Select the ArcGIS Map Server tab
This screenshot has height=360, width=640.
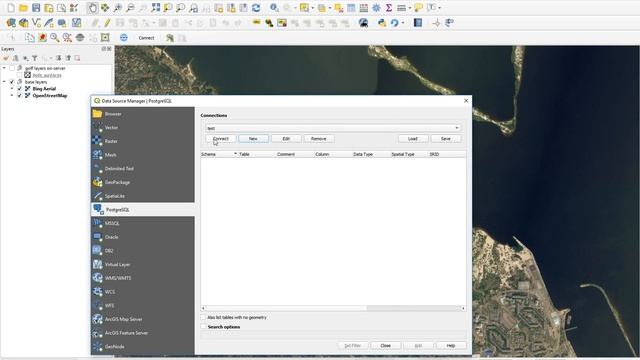coord(143,319)
